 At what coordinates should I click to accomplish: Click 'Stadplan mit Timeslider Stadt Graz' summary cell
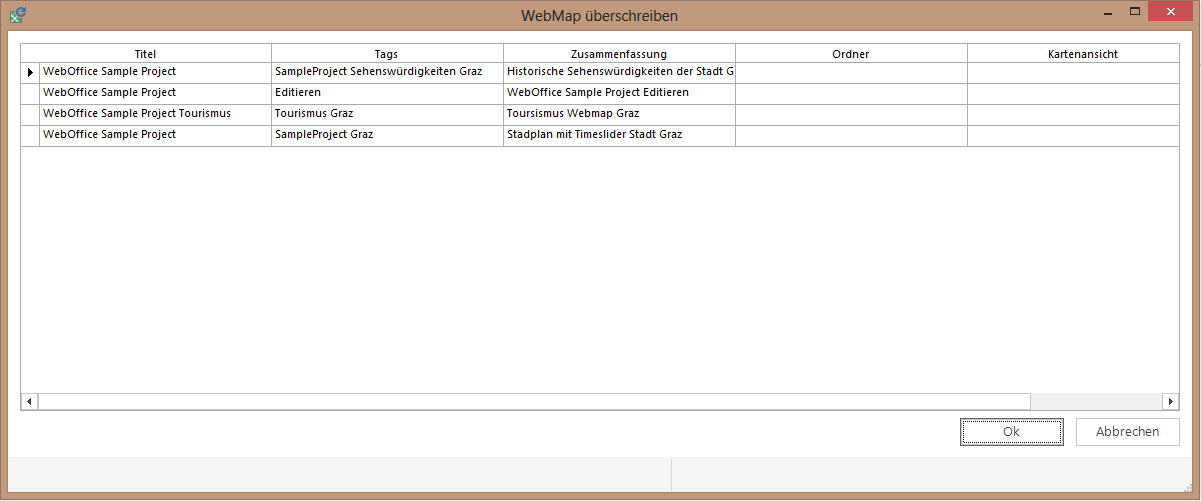click(619, 136)
